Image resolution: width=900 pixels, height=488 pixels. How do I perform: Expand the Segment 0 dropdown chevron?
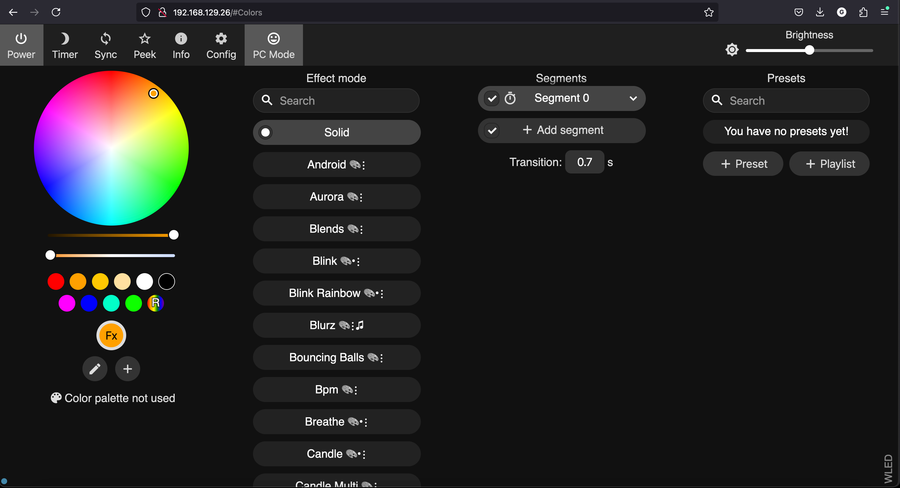coord(633,99)
